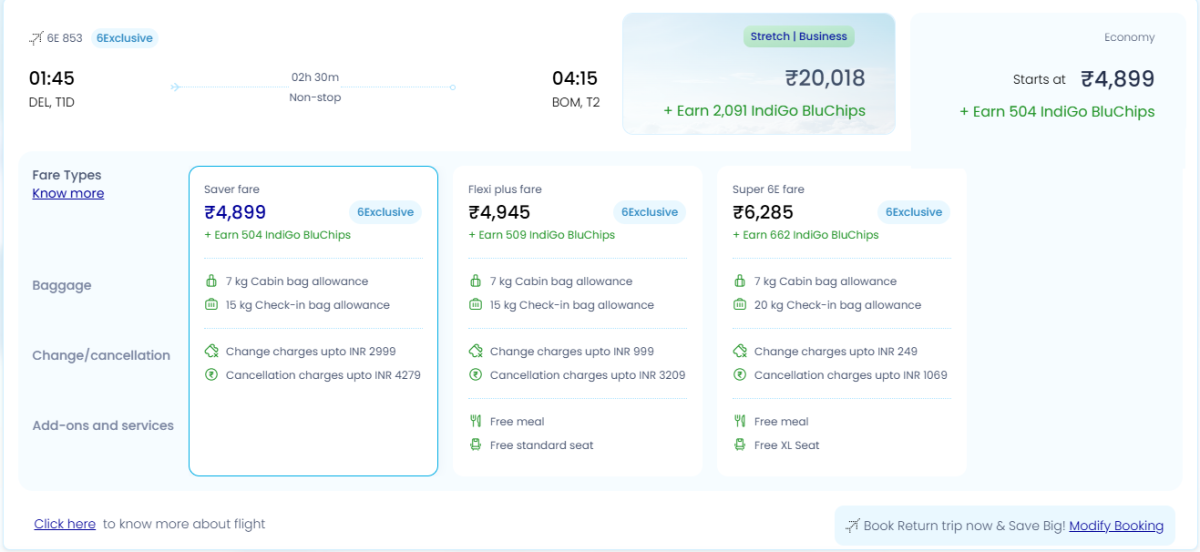Click the airplane icon beside flight 6E 853
Screen dimensions: 1200x552
(36, 38)
